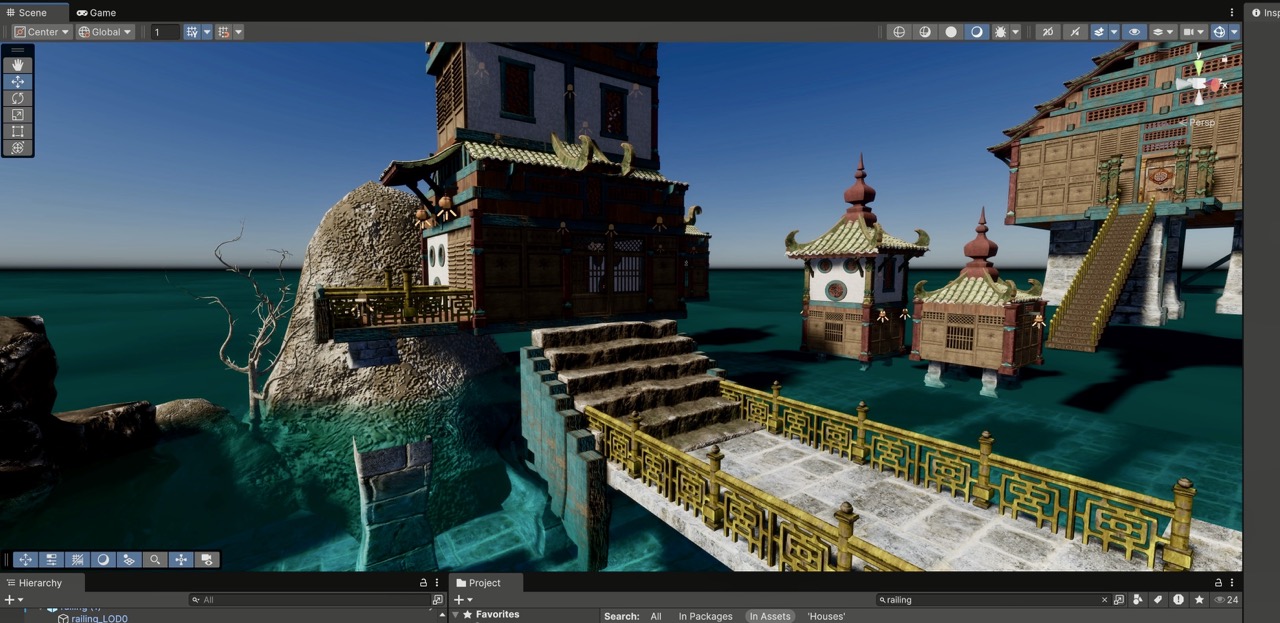Focus the Hierarchy search field

pyautogui.click(x=310, y=600)
